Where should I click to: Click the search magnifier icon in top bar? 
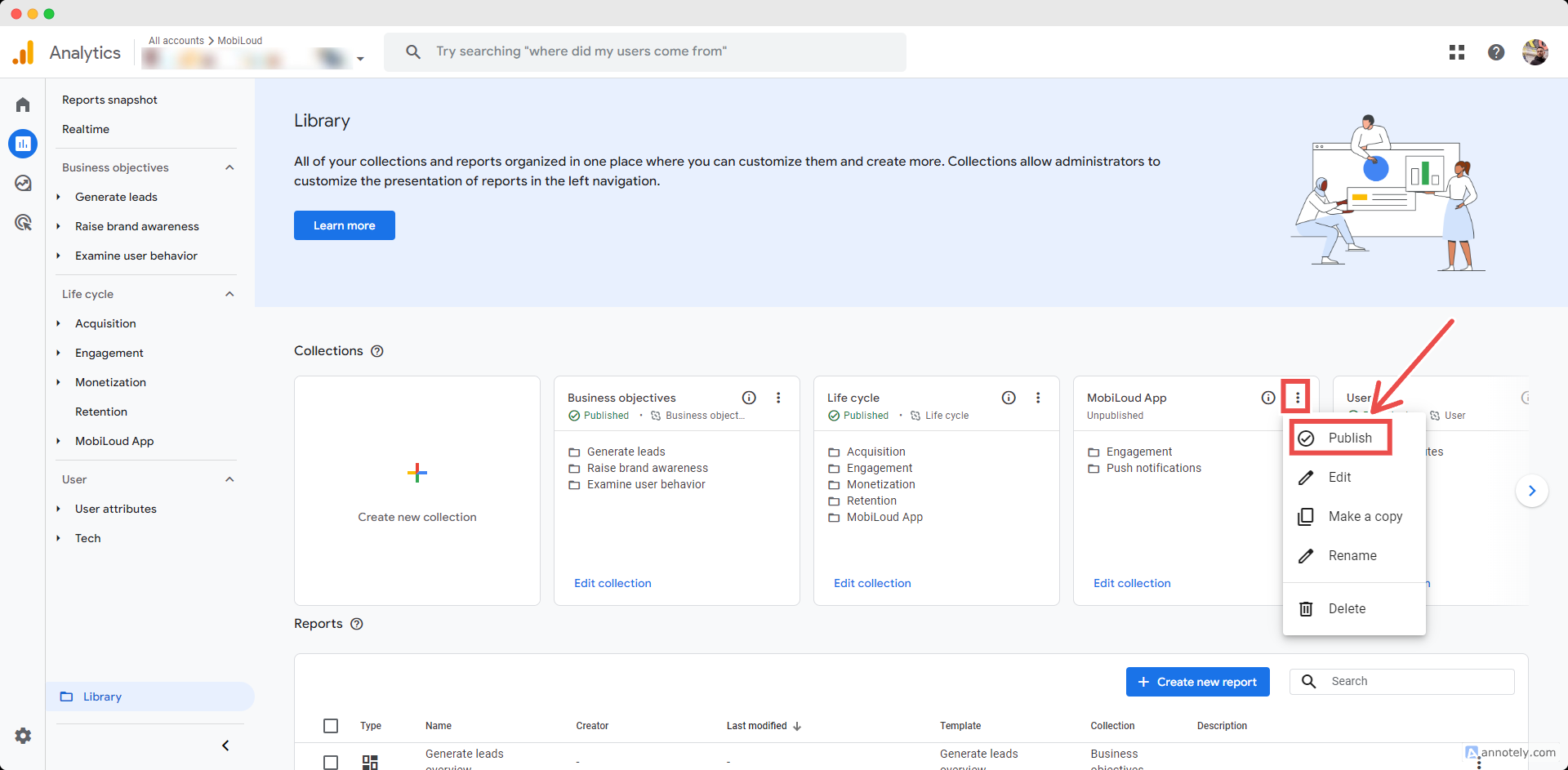pos(413,51)
